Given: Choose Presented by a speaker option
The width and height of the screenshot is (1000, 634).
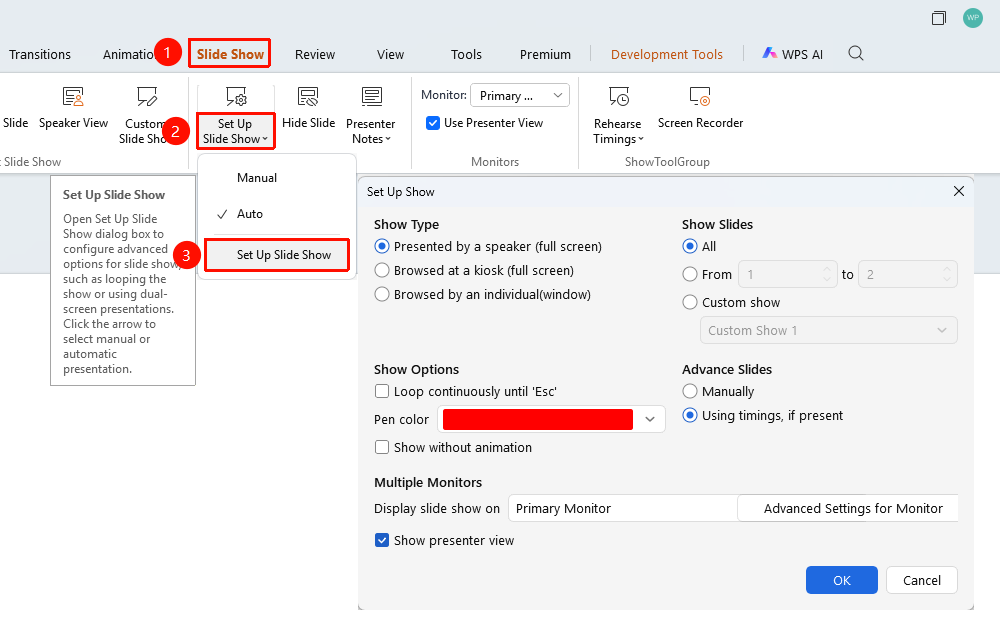Looking at the screenshot, I should point(382,246).
